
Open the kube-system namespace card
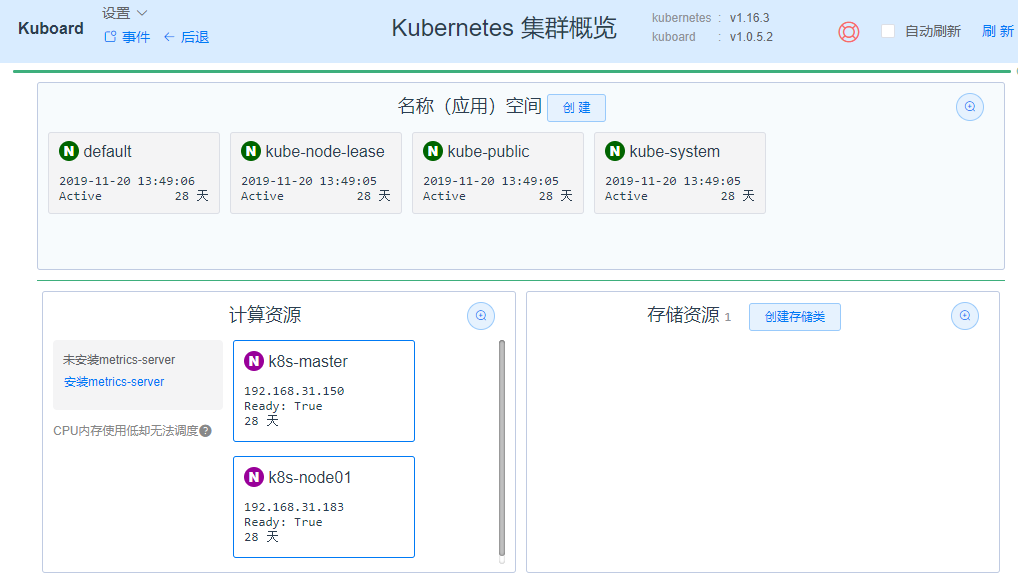[680, 173]
